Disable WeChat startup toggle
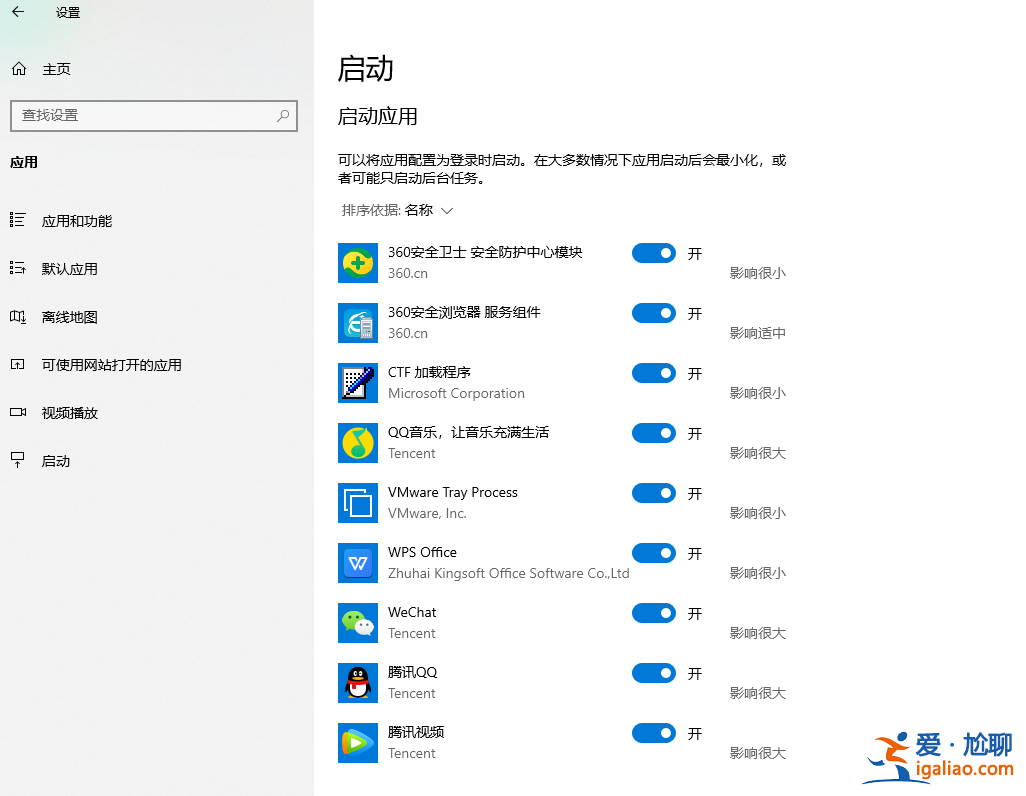This screenshot has height=796, width=1026. [x=653, y=613]
